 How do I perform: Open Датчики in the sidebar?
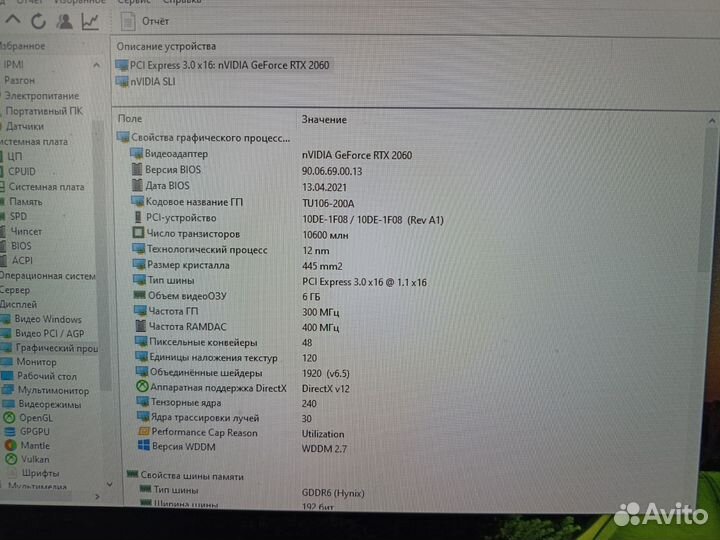pos(24,126)
